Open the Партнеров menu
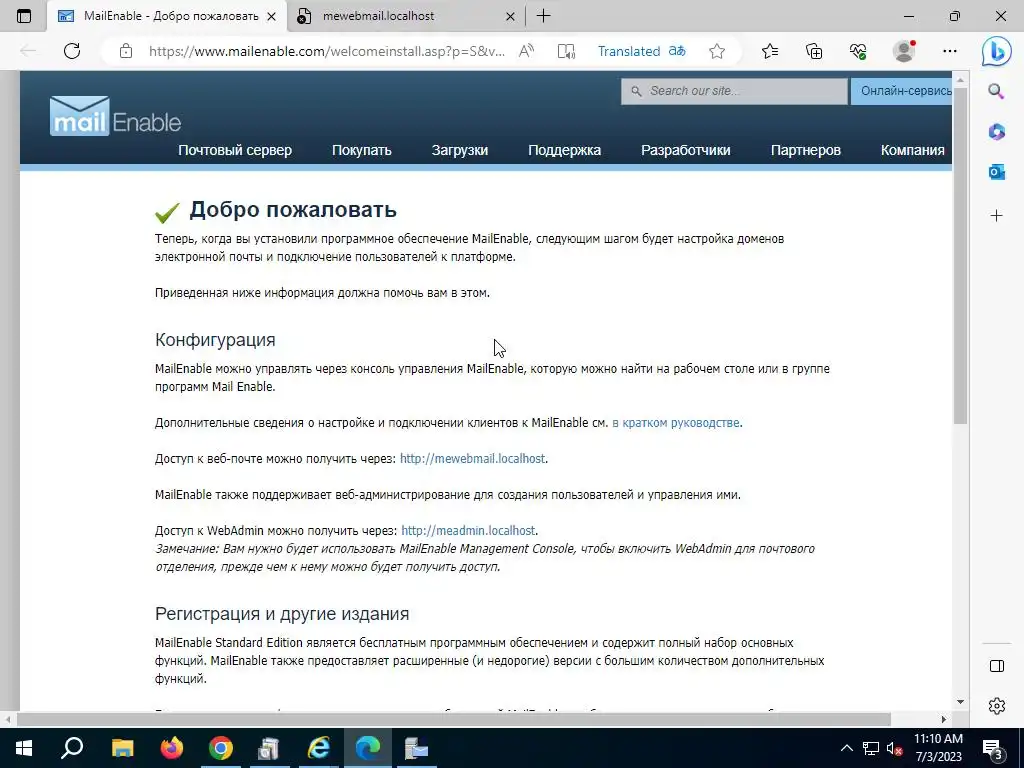This screenshot has height=768, width=1024. click(x=806, y=150)
